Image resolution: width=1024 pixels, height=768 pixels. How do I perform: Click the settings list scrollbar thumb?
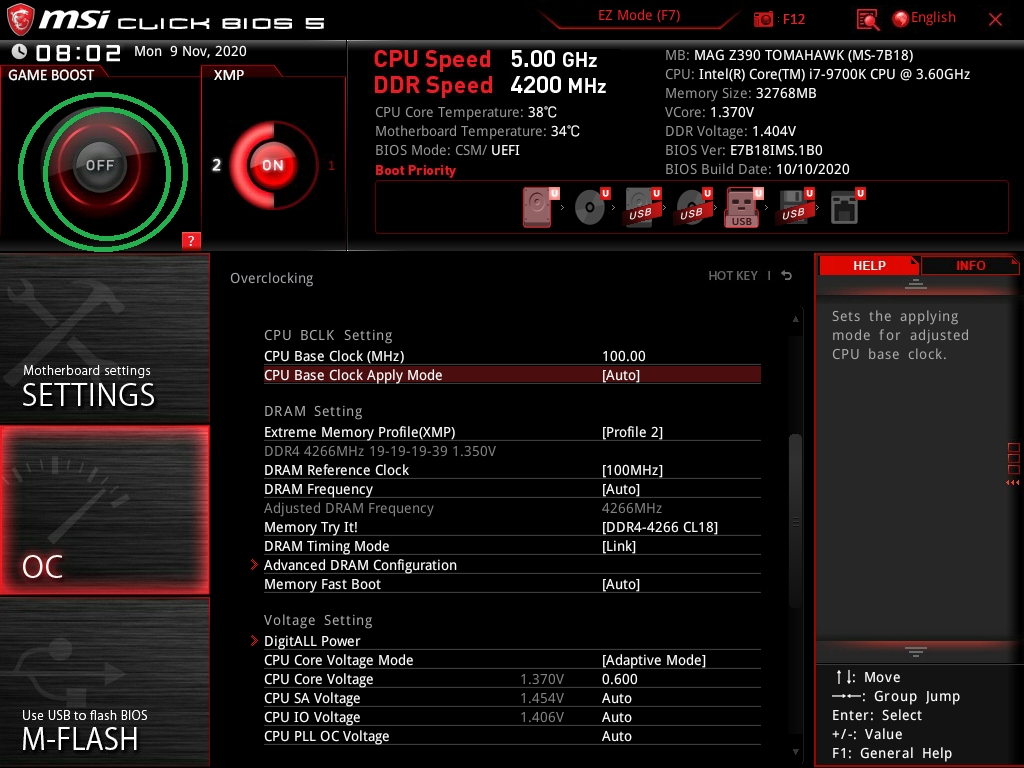(x=795, y=521)
